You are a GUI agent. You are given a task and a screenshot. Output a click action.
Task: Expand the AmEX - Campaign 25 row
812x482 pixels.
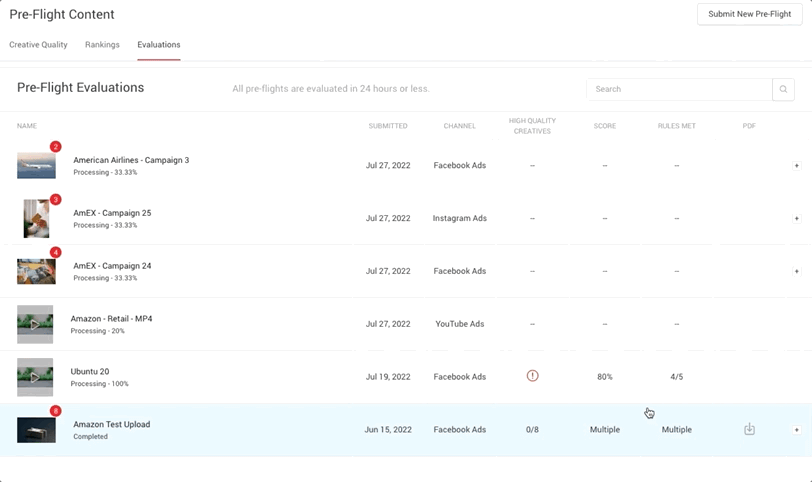(796, 218)
